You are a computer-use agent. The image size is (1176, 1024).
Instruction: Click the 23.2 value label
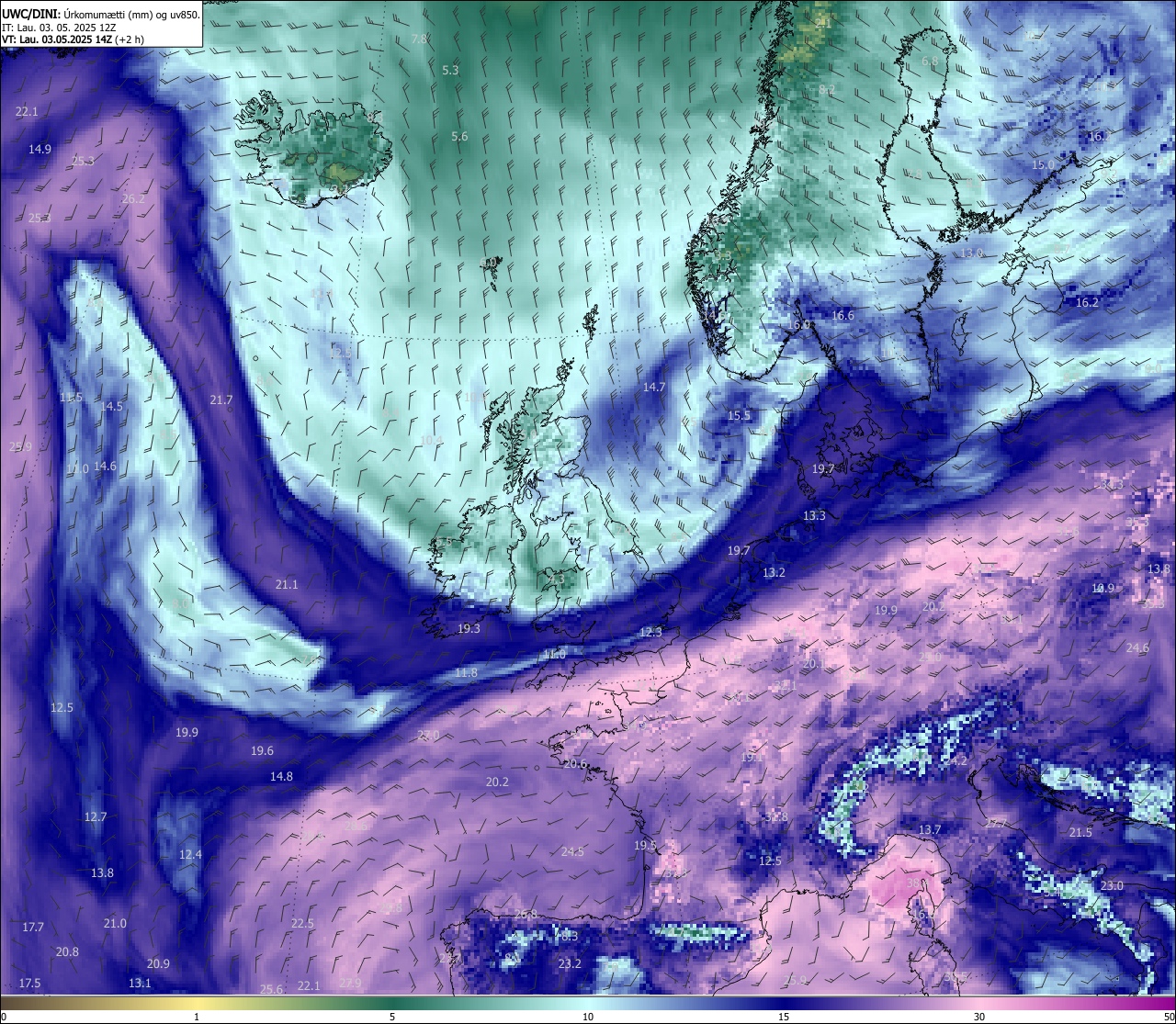click(570, 963)
